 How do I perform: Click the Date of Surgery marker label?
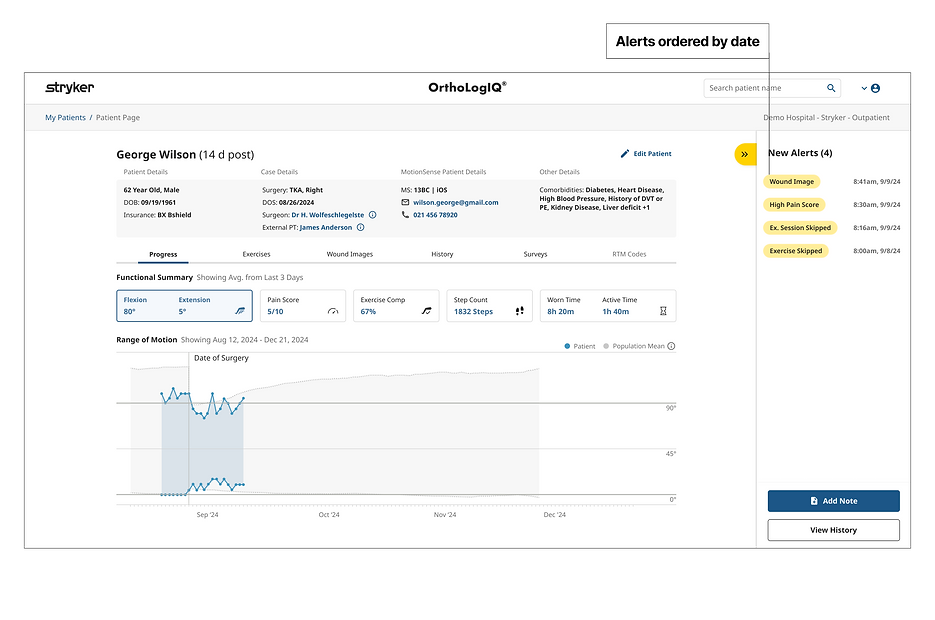point(221,358)
